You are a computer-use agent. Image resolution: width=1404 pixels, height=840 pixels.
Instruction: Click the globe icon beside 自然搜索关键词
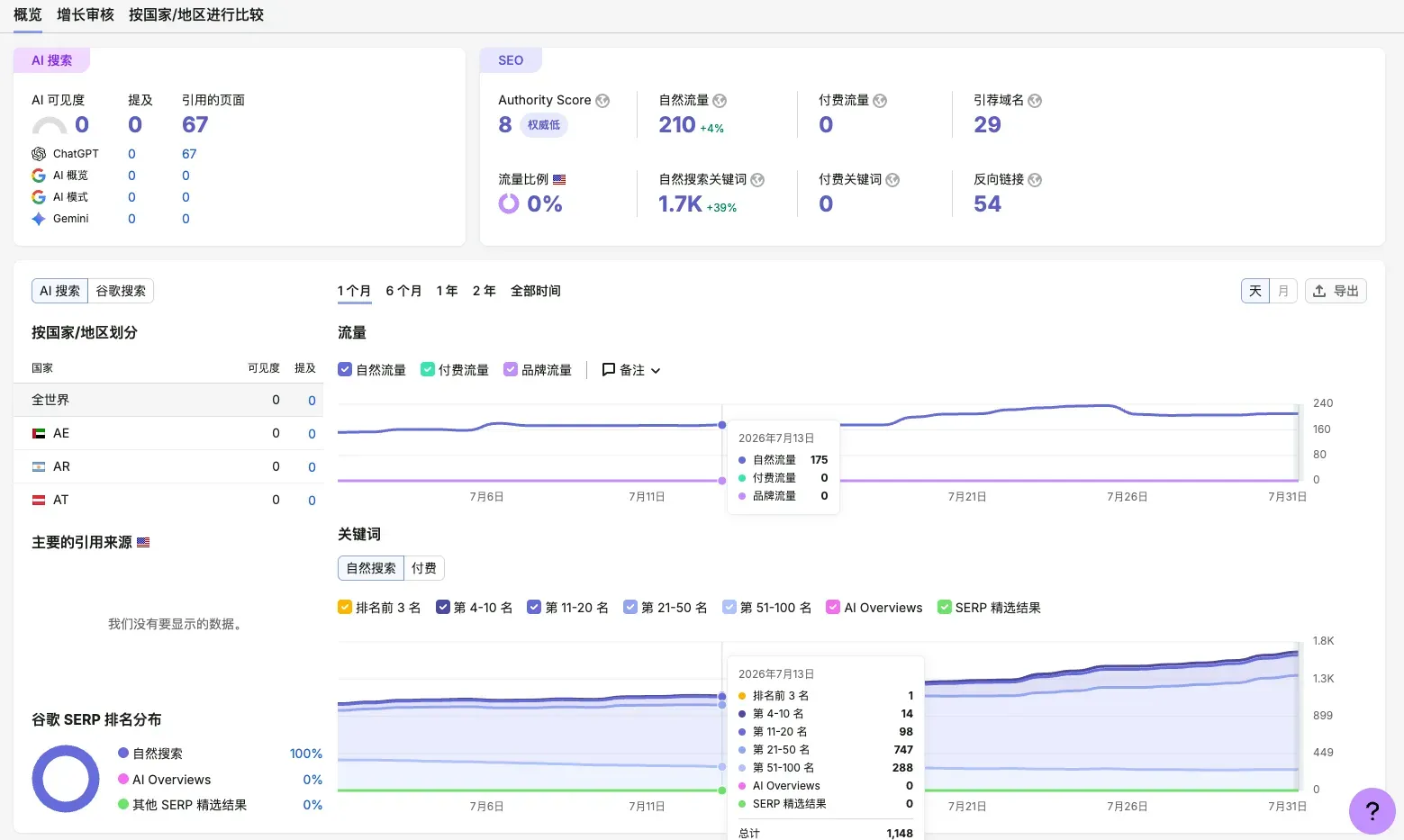[757, 180]
